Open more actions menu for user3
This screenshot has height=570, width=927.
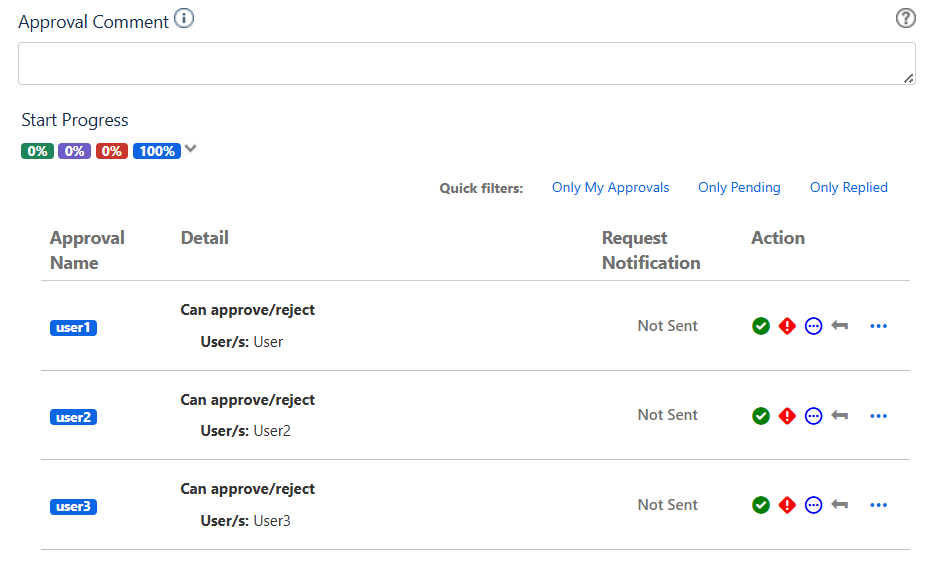point(879,505)
